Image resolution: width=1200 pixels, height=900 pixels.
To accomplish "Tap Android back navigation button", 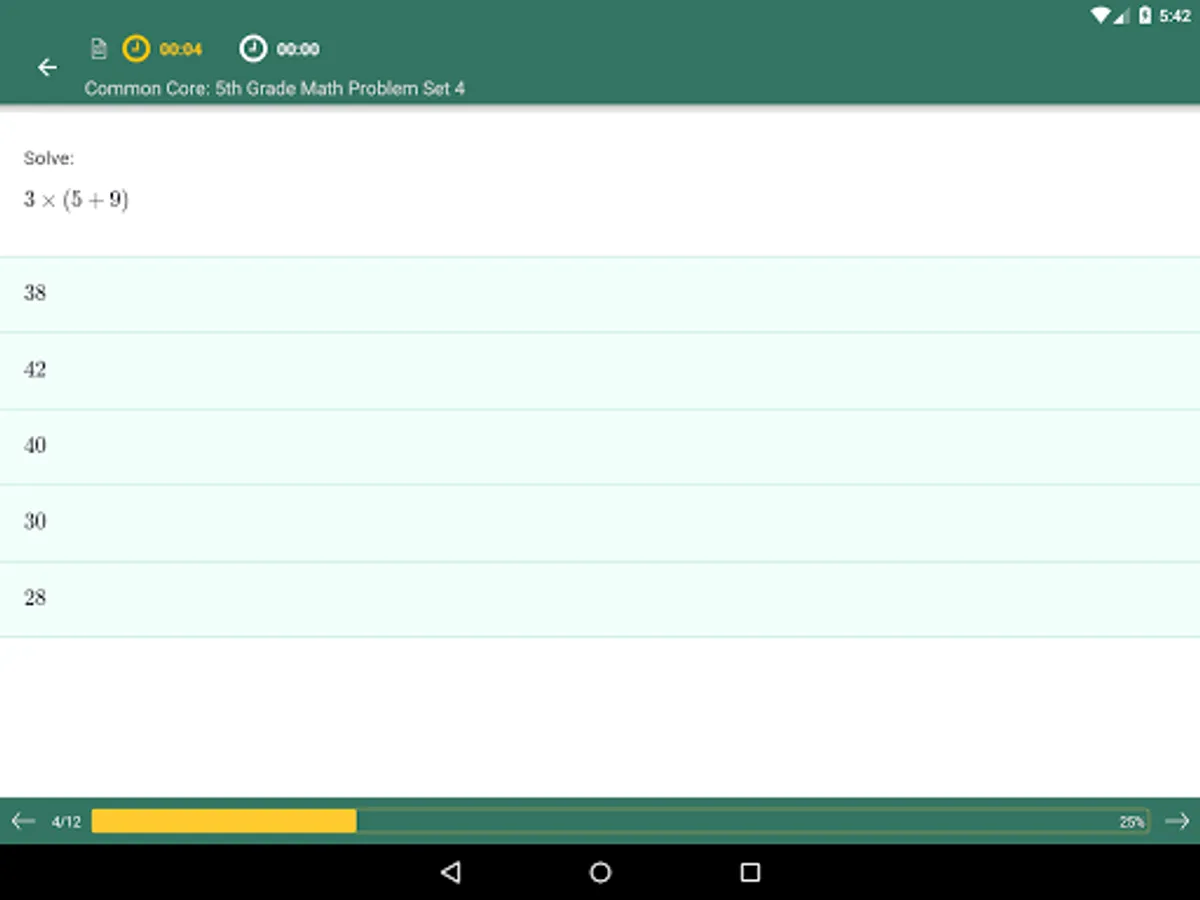I will click(451, 872).
